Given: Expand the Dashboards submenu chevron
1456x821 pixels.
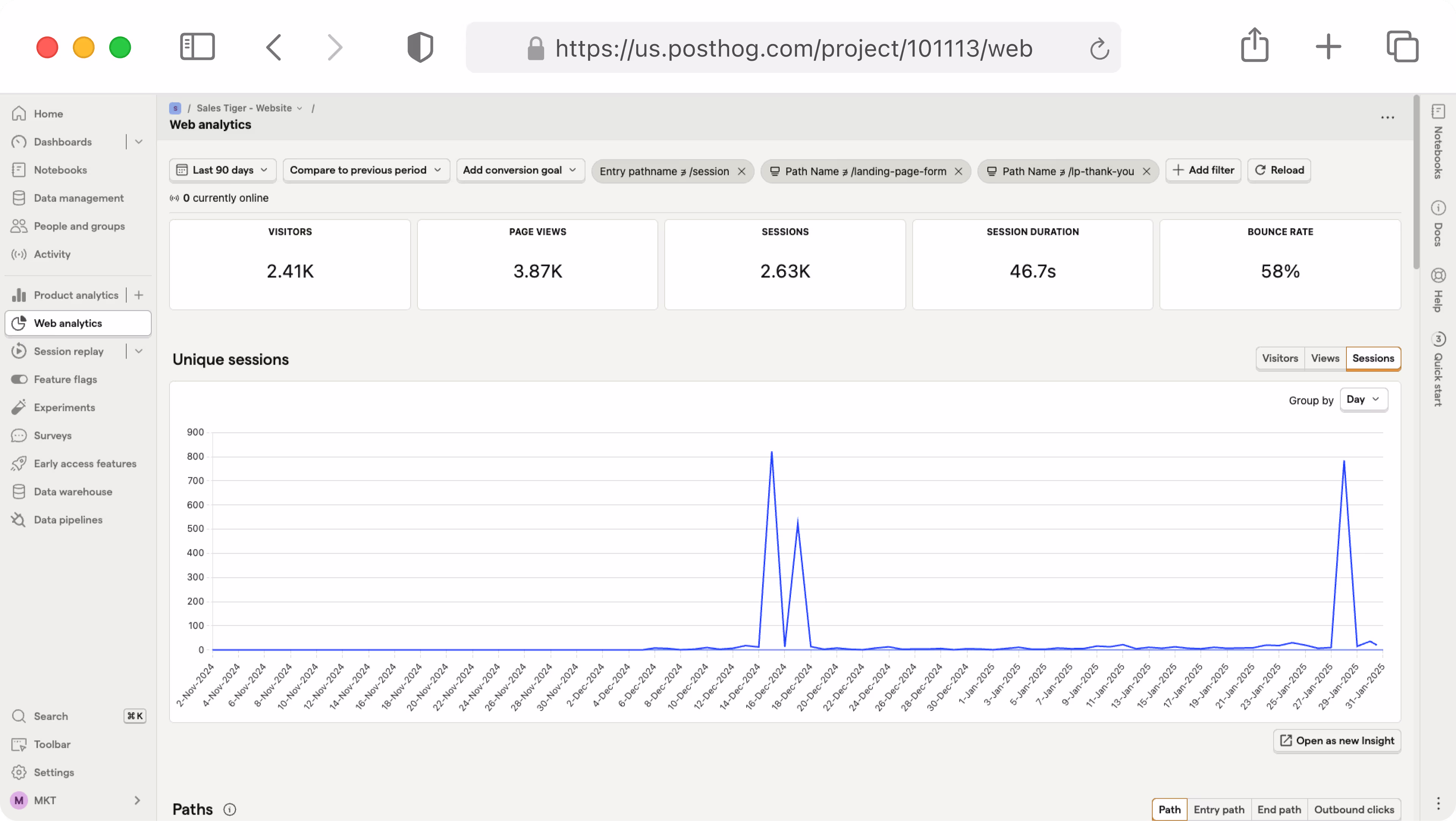Looking at the screenshot, I should pyautogui.click(x=138, y=142).
